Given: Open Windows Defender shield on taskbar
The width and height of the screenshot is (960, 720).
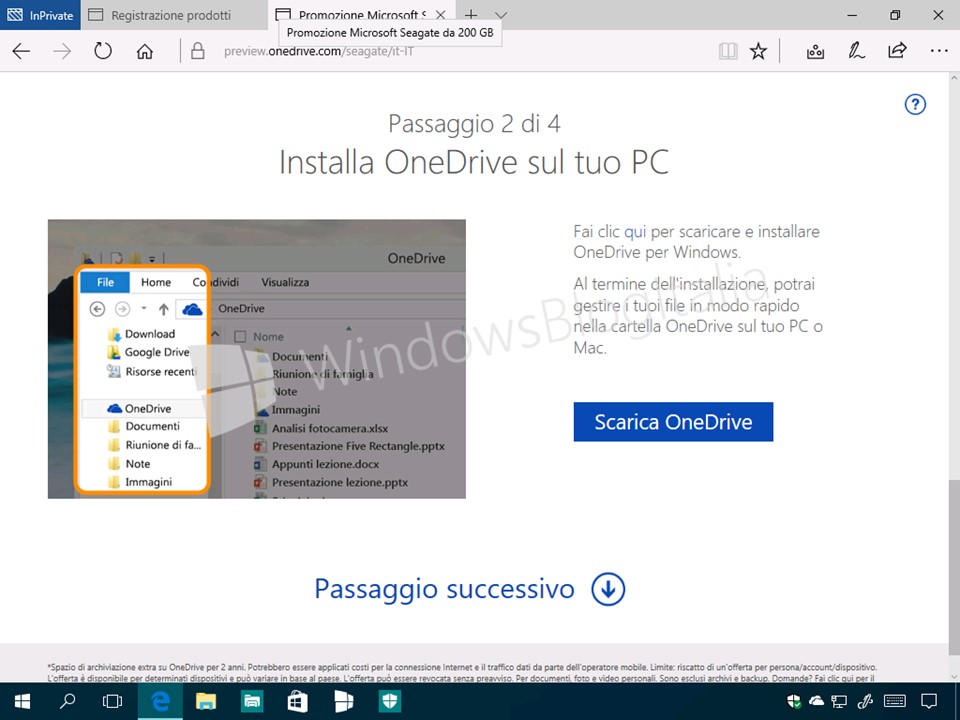Looking at the screenshot, I should click(x=390, y=702).
